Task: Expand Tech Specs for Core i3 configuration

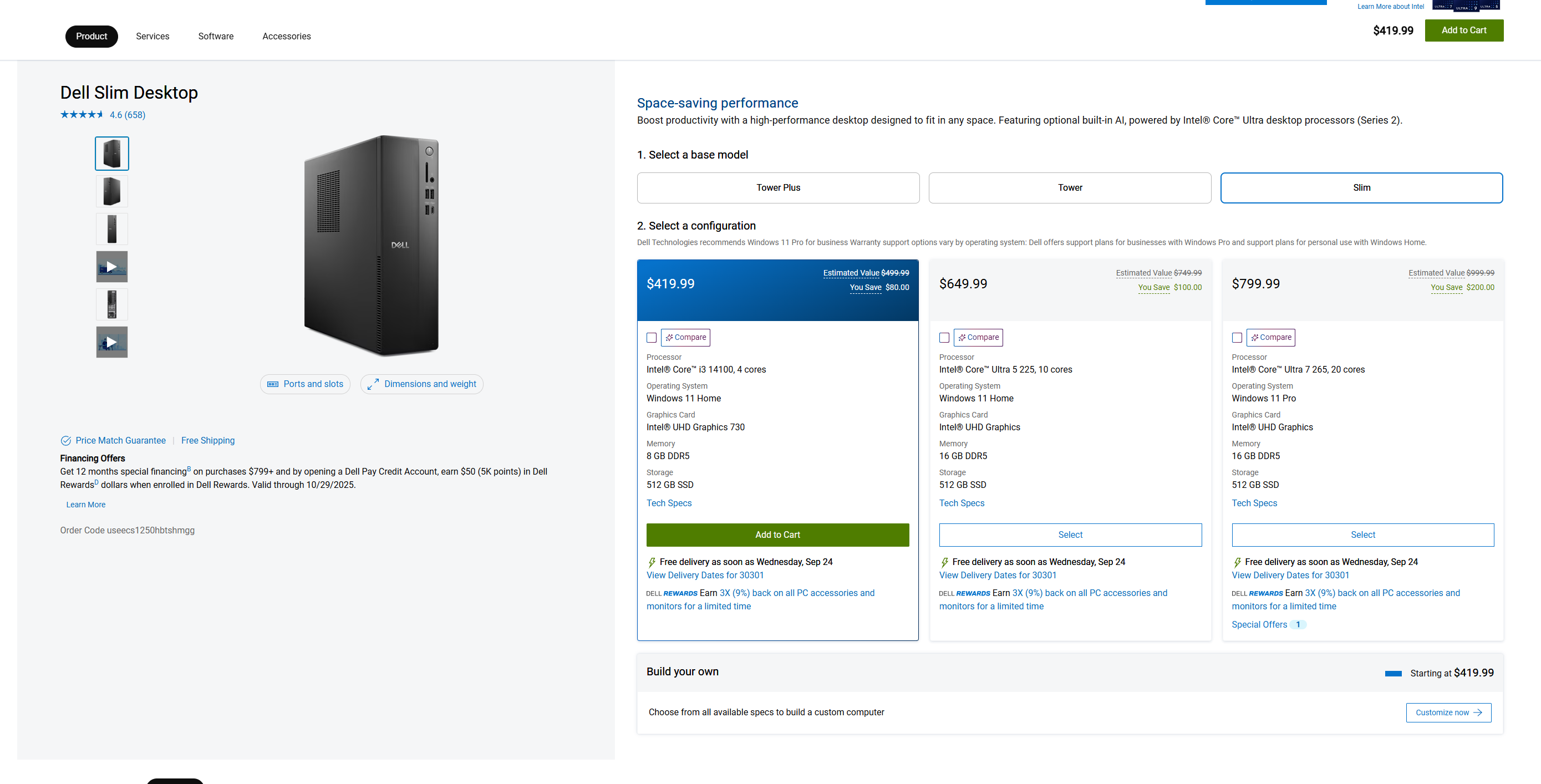Action: coord(669,503)
